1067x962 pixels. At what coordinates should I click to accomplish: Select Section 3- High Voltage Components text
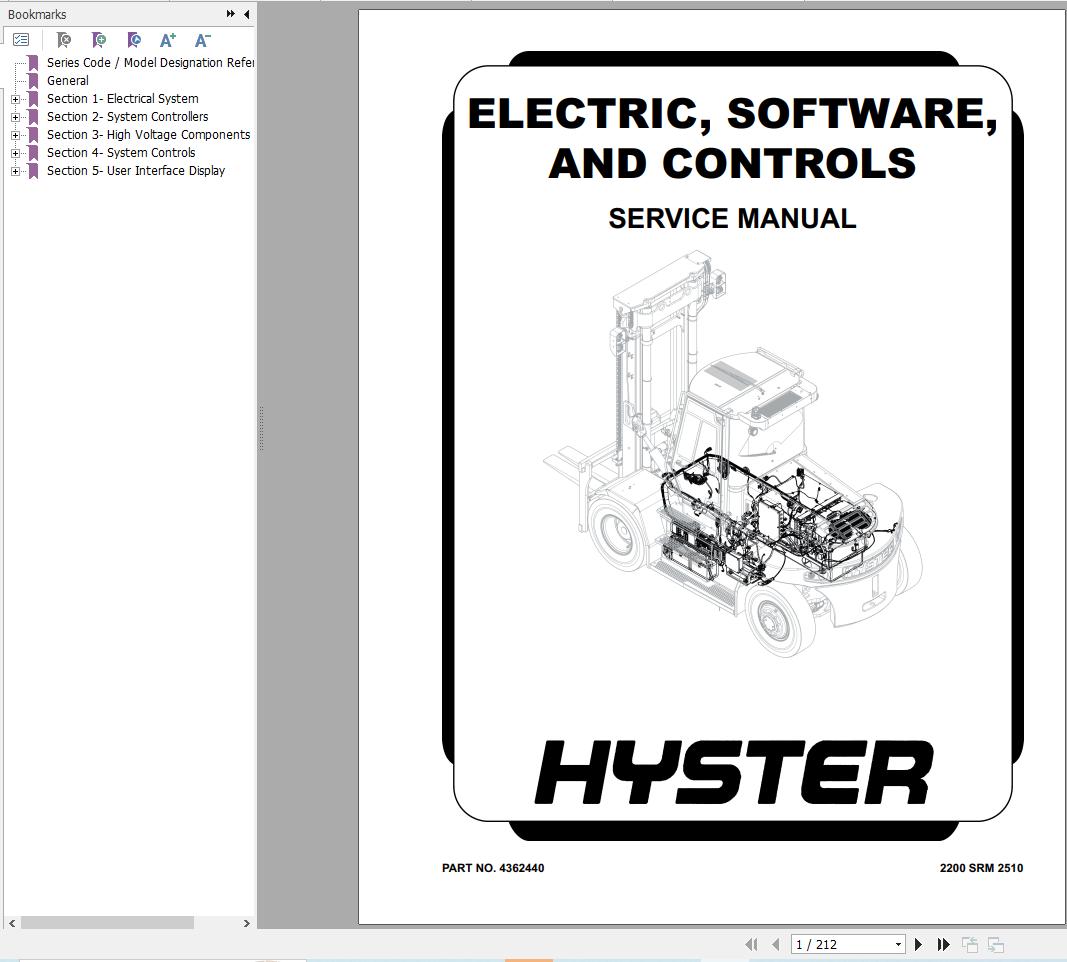pos(148,135)
